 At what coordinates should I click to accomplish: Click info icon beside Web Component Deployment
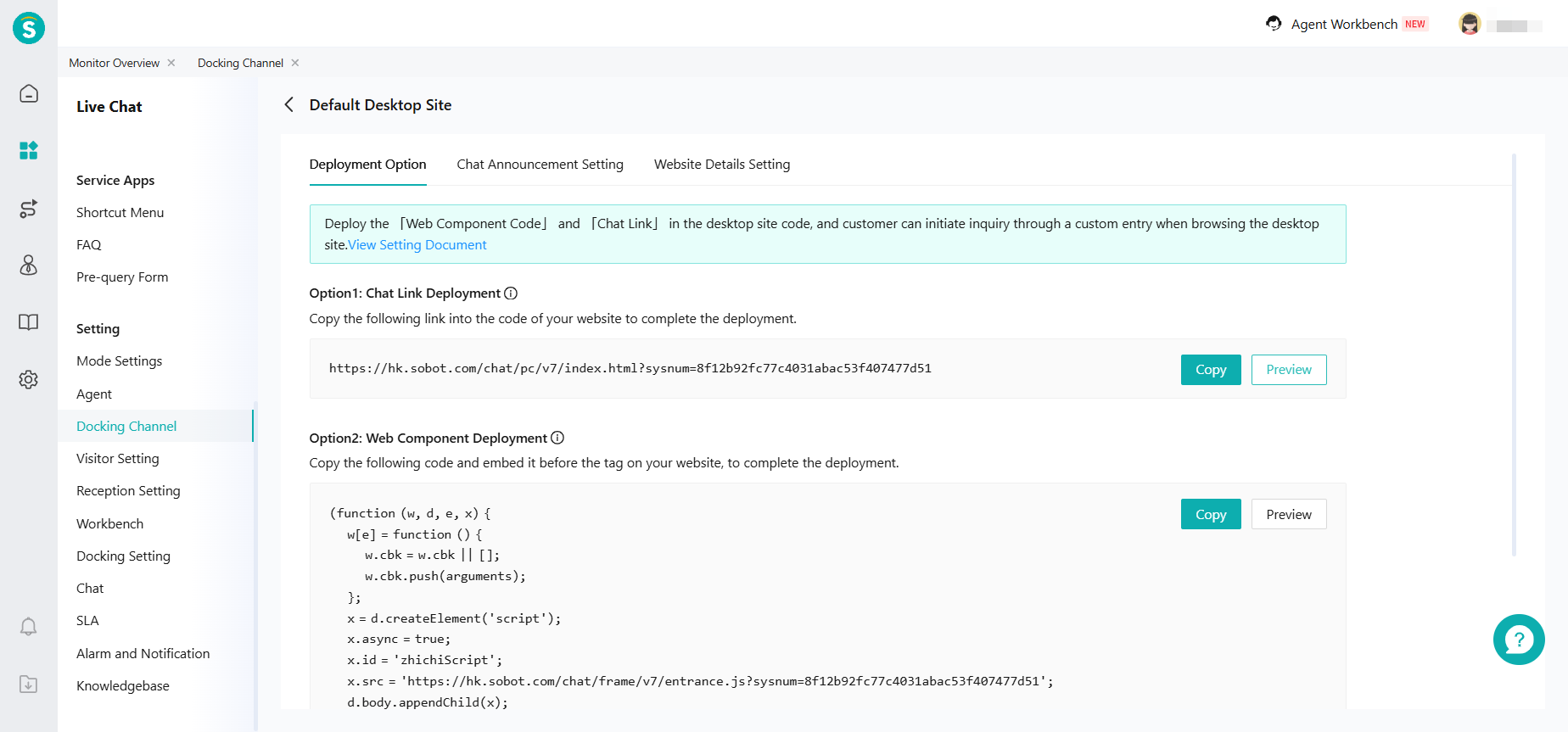[557, 438]
